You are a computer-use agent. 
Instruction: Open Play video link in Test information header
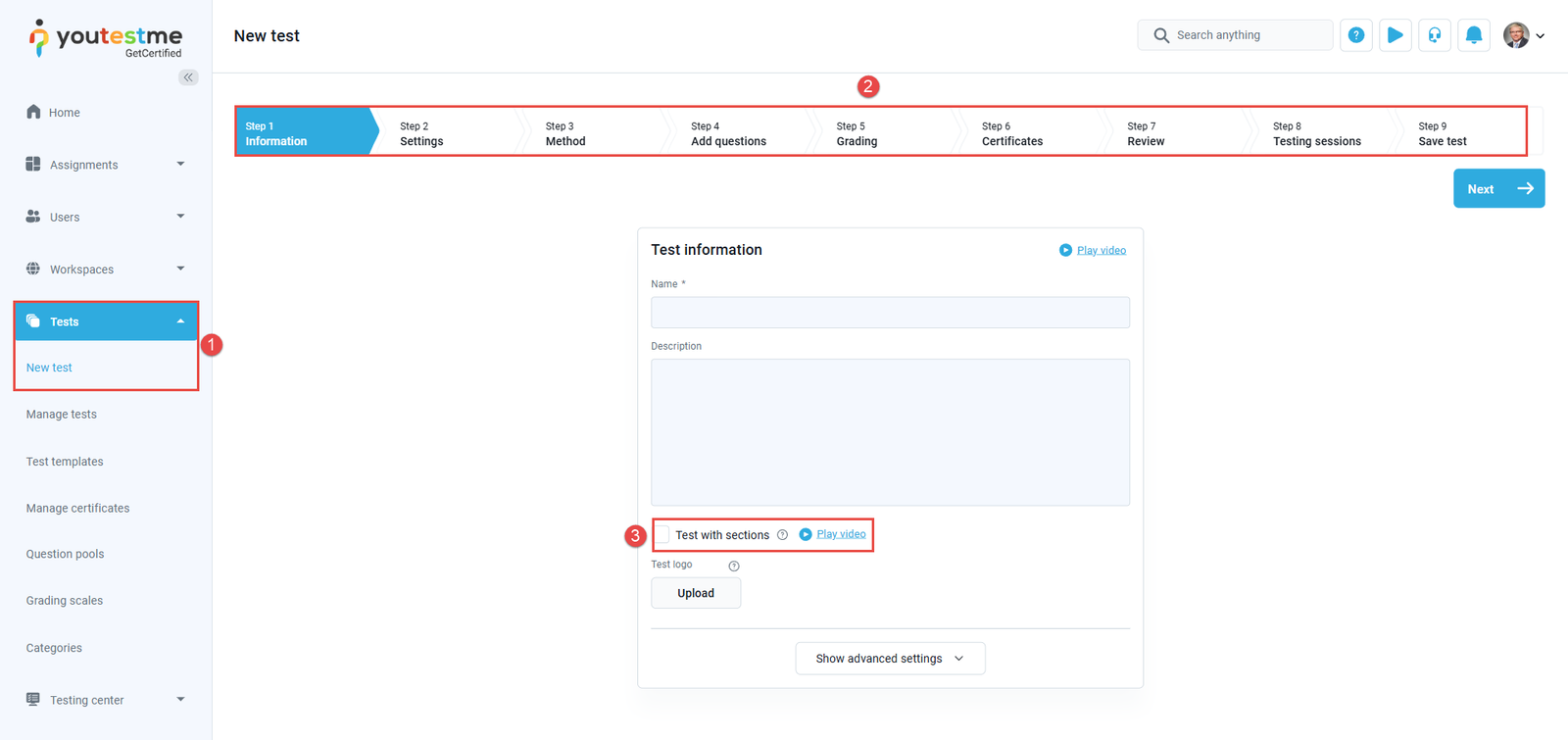tap(1101, 251)
